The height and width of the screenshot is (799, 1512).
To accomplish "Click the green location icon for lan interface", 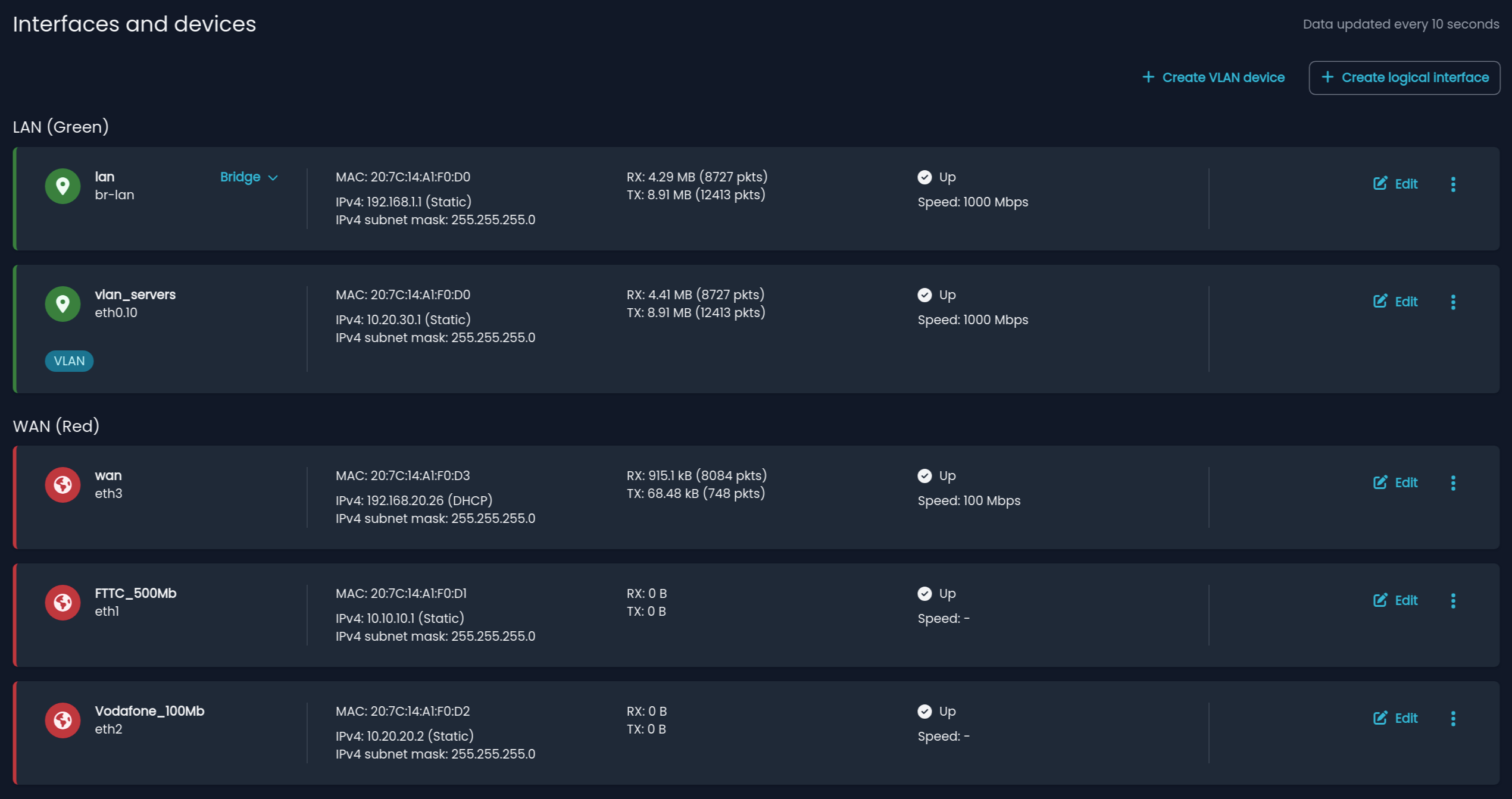I will tap(63, 186).
